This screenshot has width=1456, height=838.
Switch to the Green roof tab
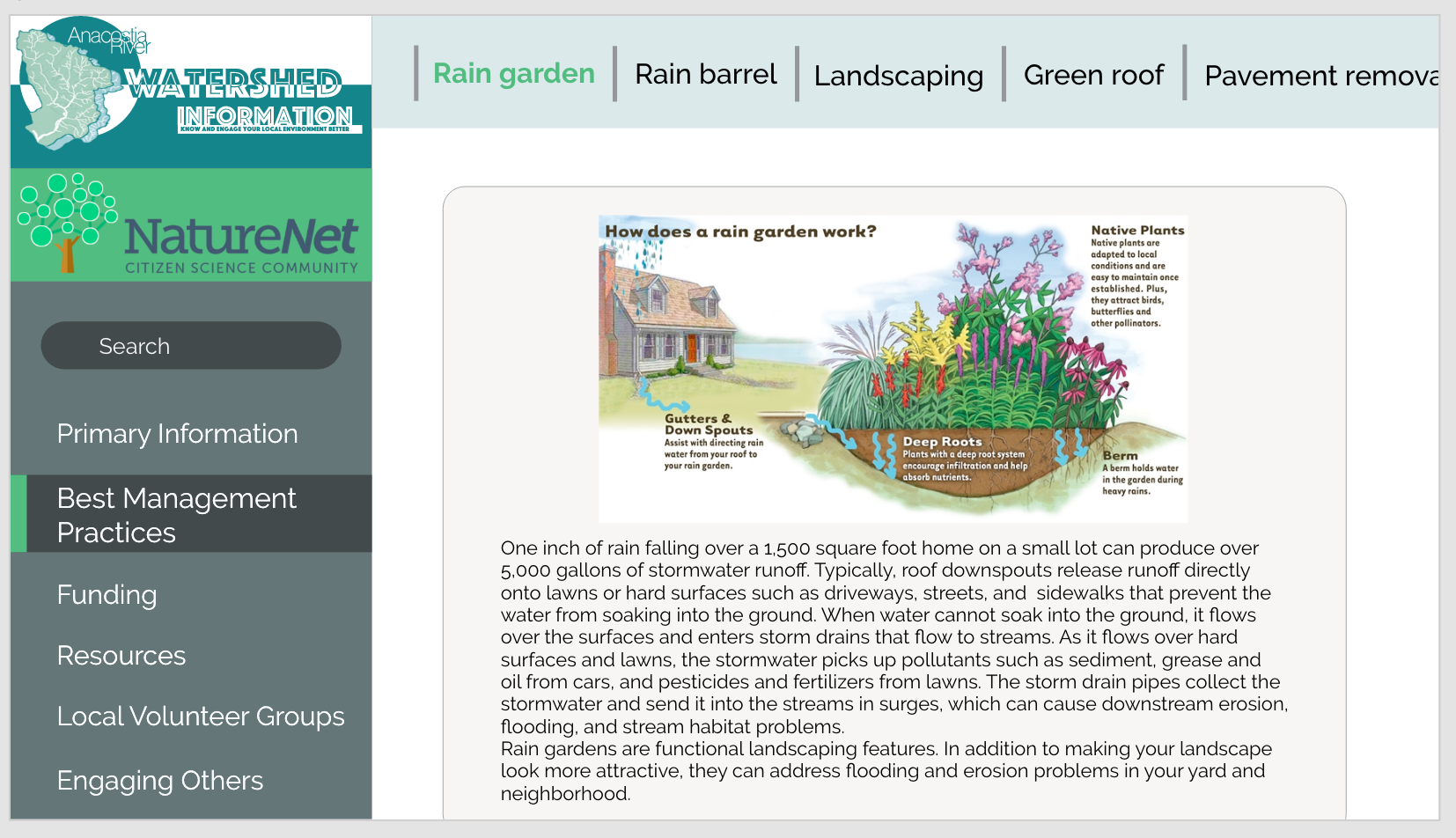point(1094,75)
